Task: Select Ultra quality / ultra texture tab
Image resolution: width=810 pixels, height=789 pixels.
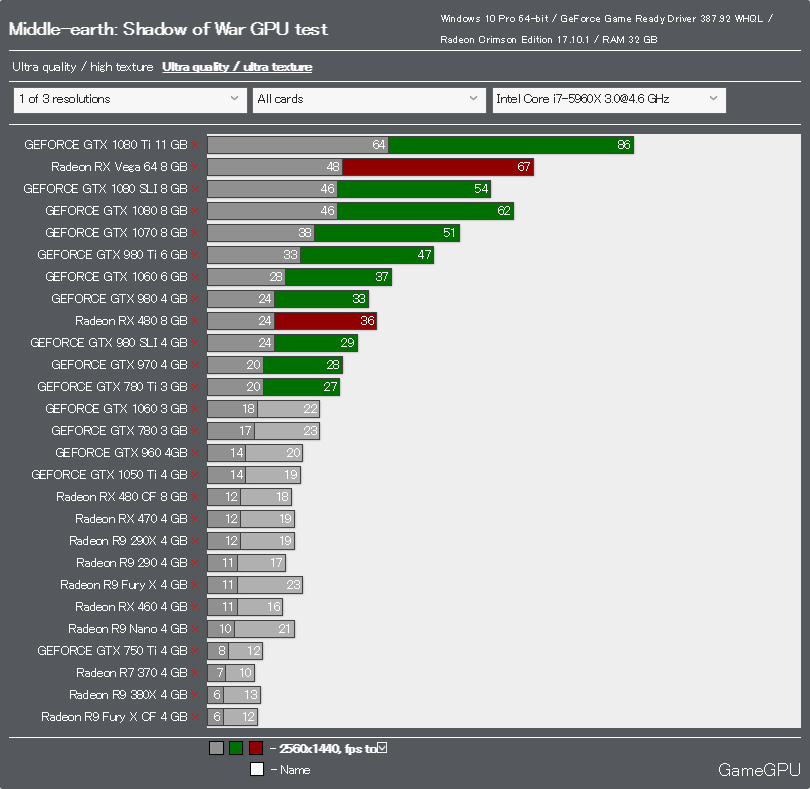Action: 237,67
